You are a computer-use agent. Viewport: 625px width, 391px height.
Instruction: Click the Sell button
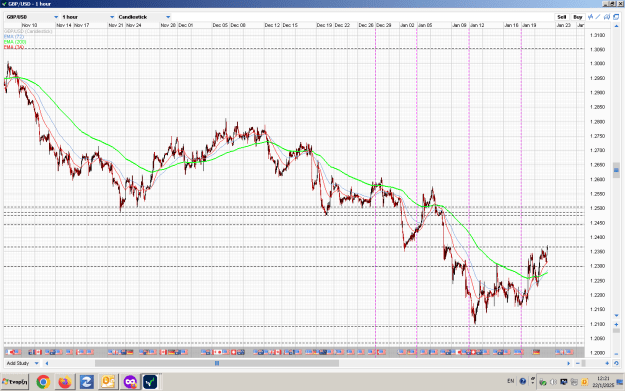point(562,17)
